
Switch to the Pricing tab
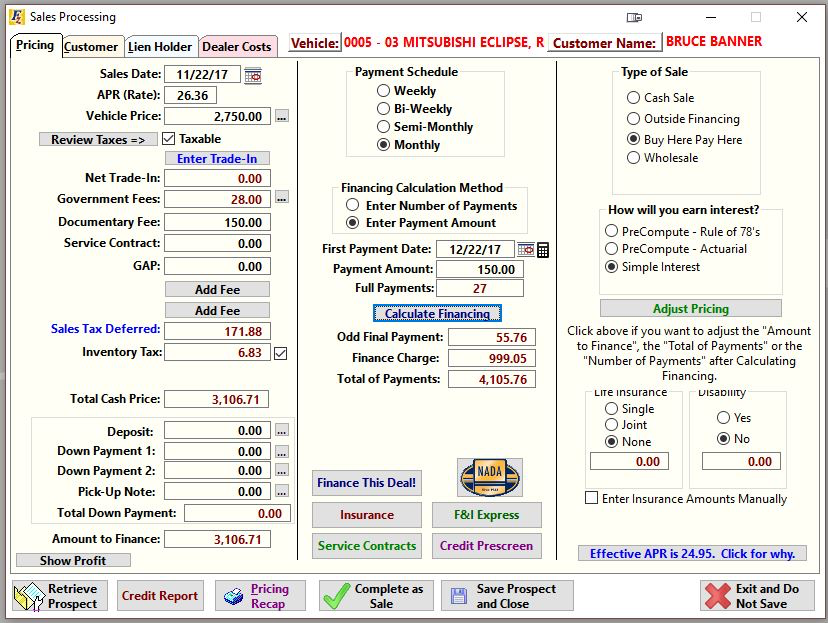pyautogui.click(x=35, y=45)
